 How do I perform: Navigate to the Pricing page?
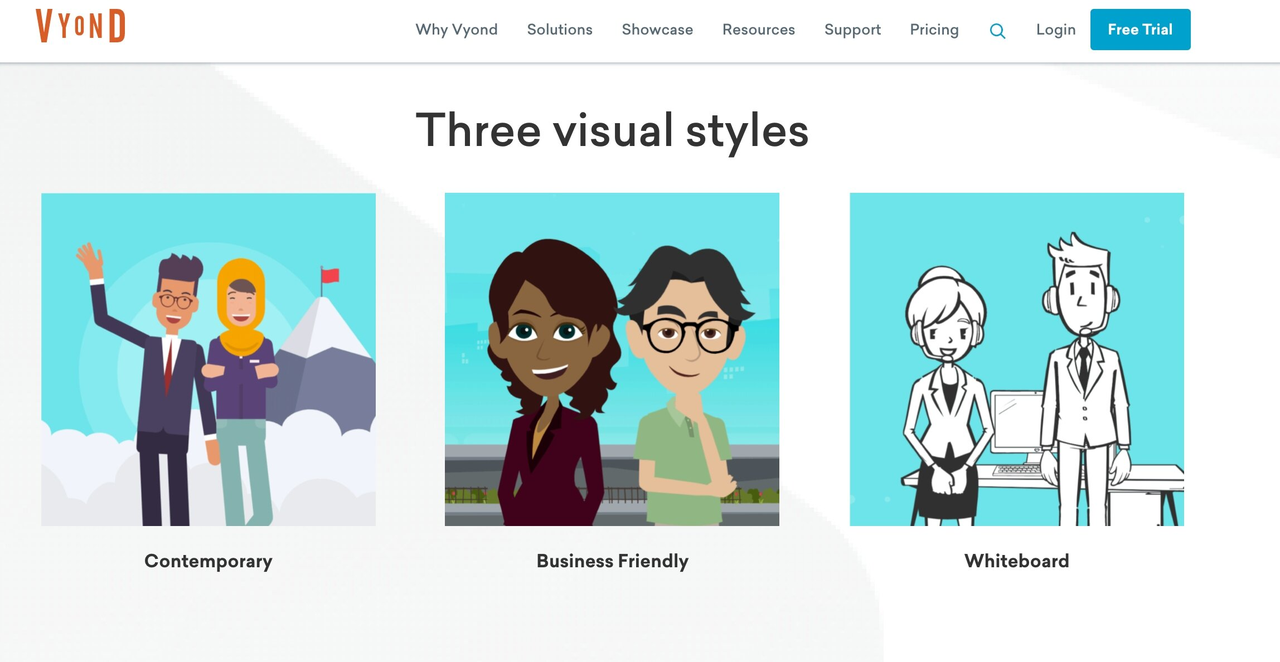tap(934, 30)
